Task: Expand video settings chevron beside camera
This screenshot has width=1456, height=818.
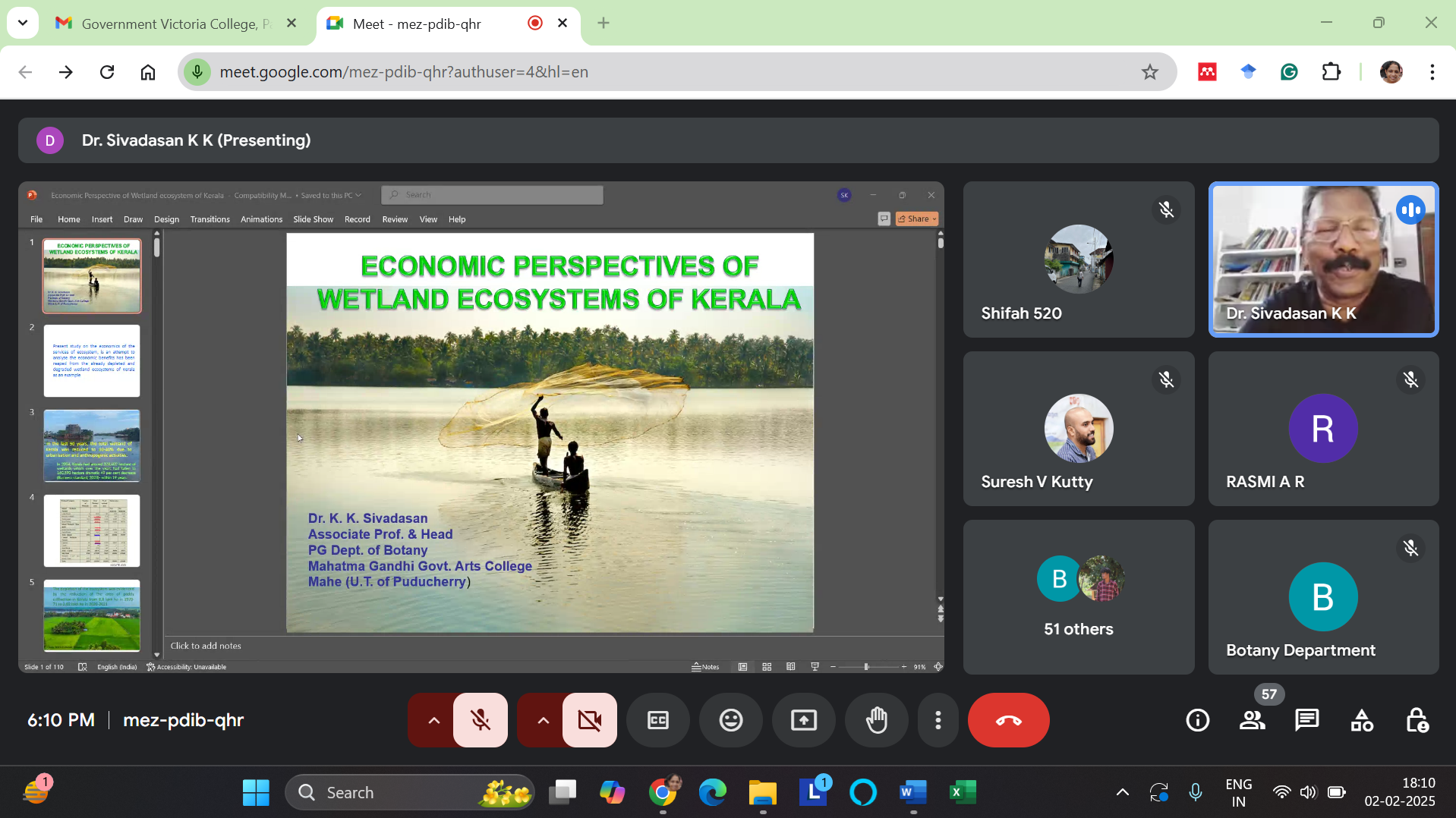Action: click(x=543, y=720)
